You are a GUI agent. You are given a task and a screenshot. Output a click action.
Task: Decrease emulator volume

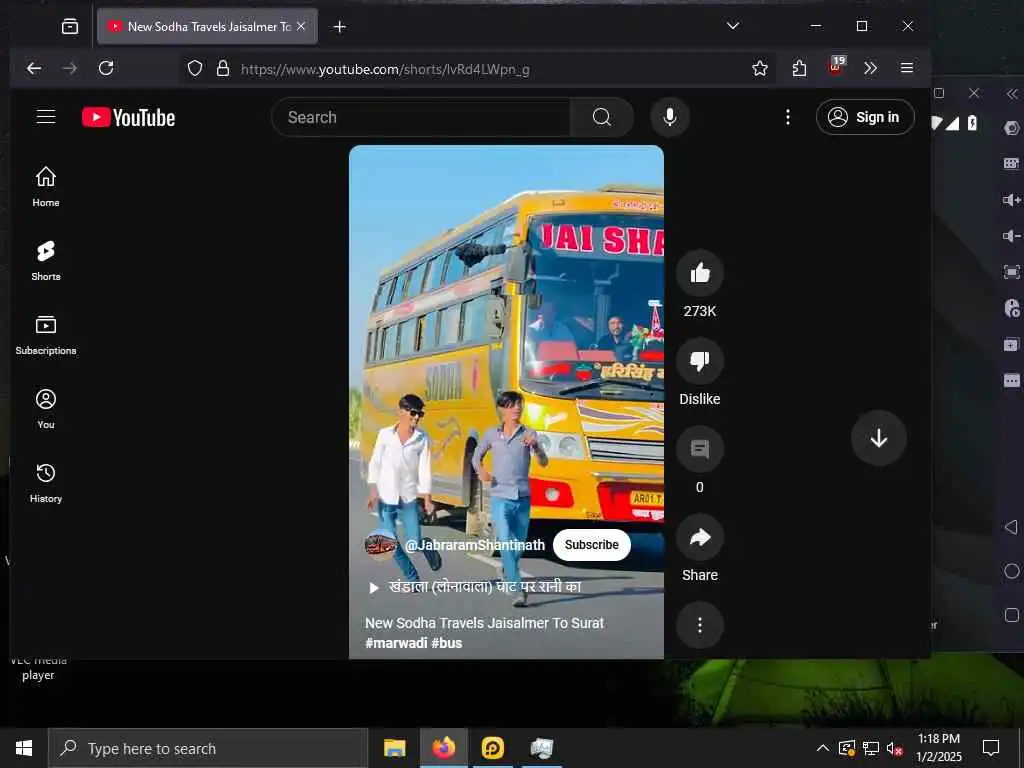pyautogui.click(x=1012, y=236)
